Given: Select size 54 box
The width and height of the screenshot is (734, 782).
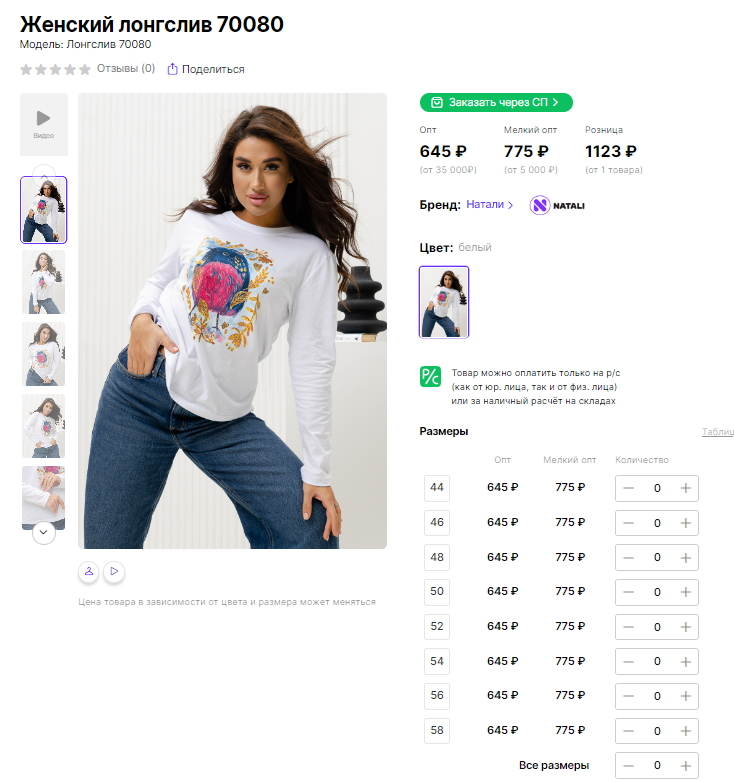Looking at the screenshot, I should (437, 661).
